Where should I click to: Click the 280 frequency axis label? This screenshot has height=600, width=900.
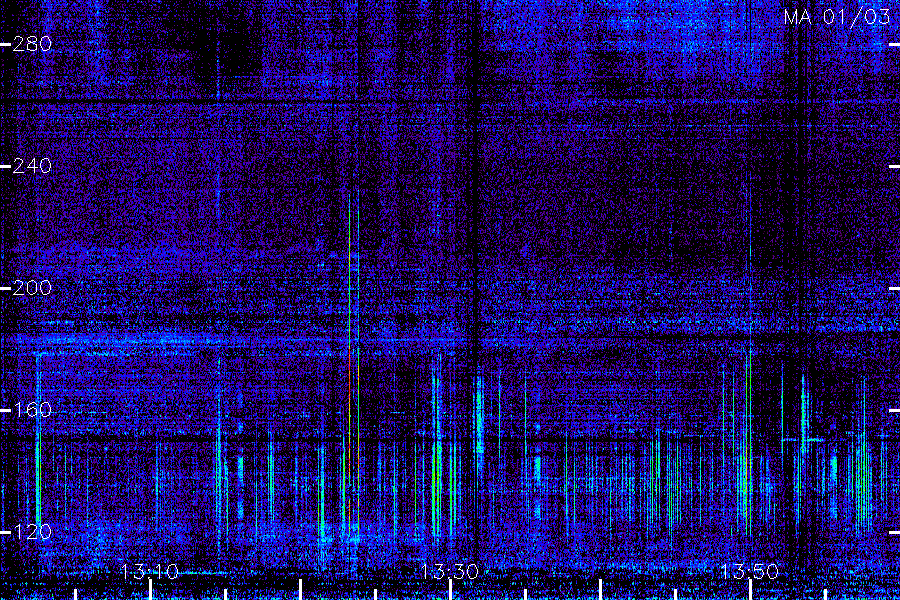[32, 44]
